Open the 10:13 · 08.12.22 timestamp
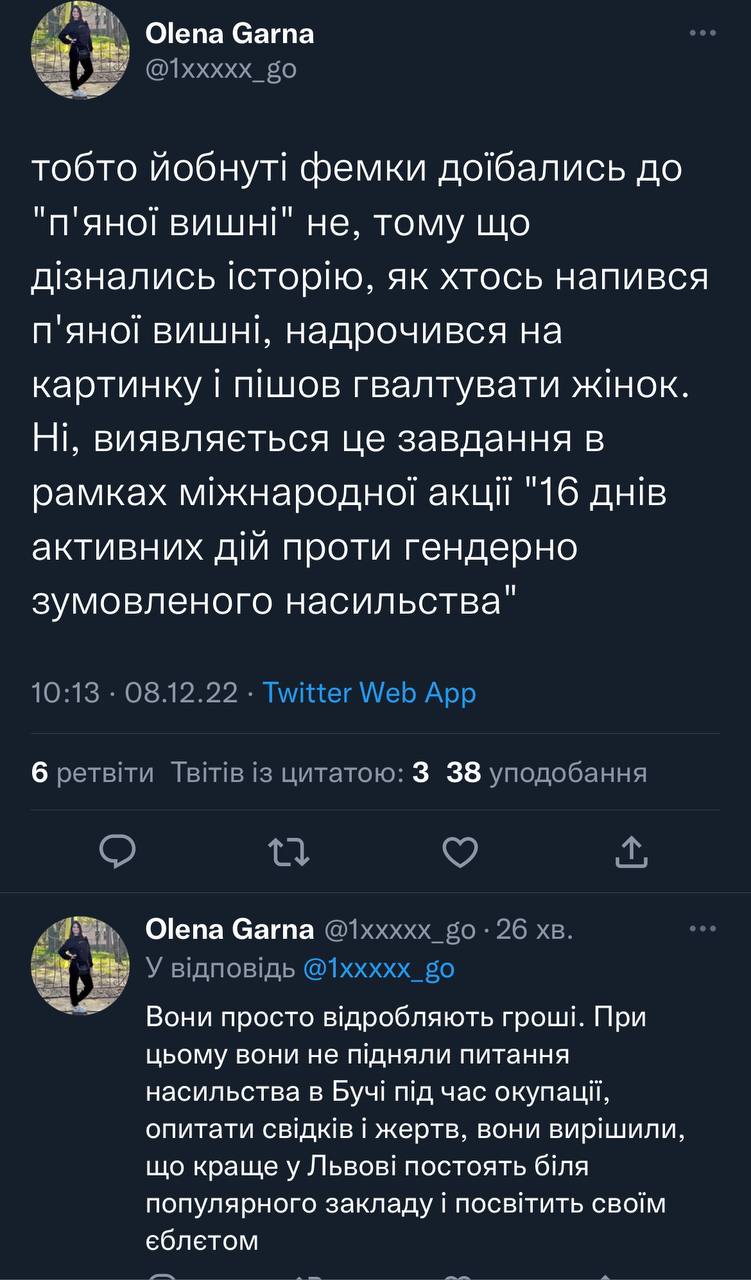This screenshot has height=1280, width=751. click(134, 692)
